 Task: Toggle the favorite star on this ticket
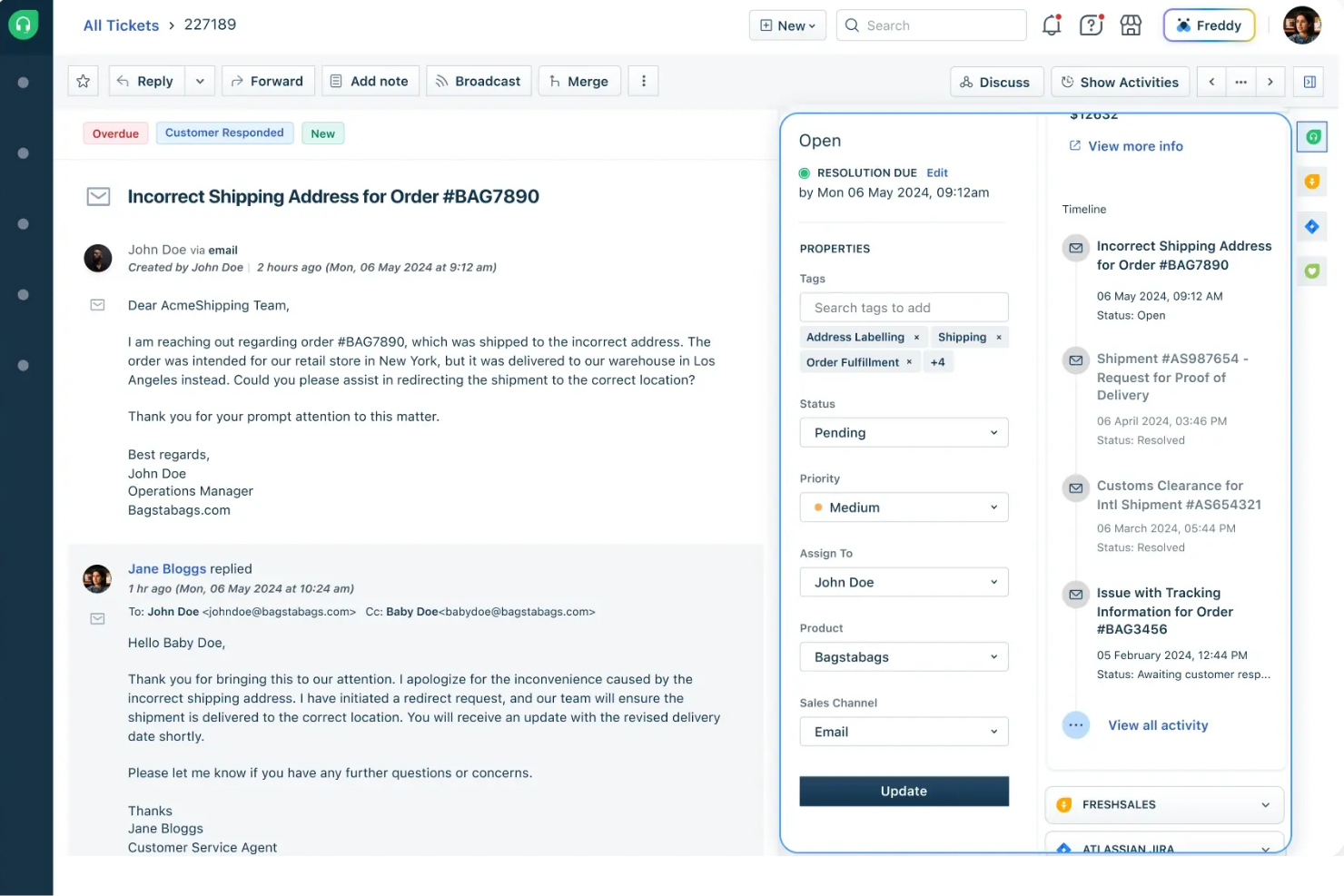coord(83,81)
